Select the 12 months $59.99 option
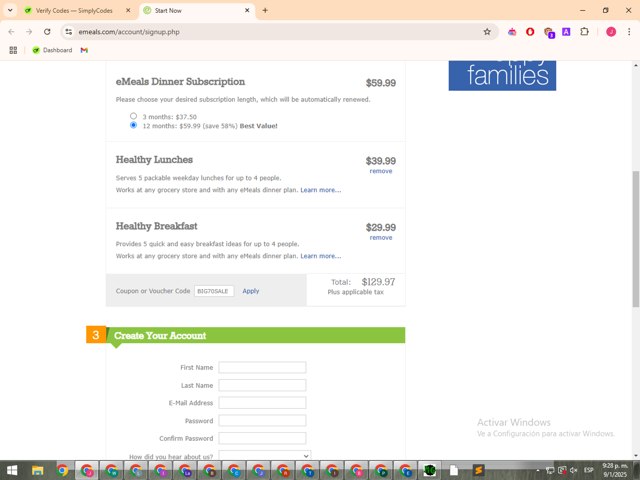The height and width of the screenshot is (480, 640). click(133, 125)
